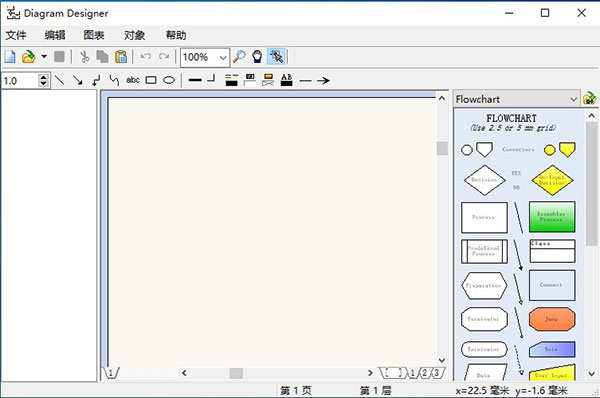Screen dimensions: 600x398
Task: Click canvas horizontal scrollbar right arrow
Action: (370, 373)
